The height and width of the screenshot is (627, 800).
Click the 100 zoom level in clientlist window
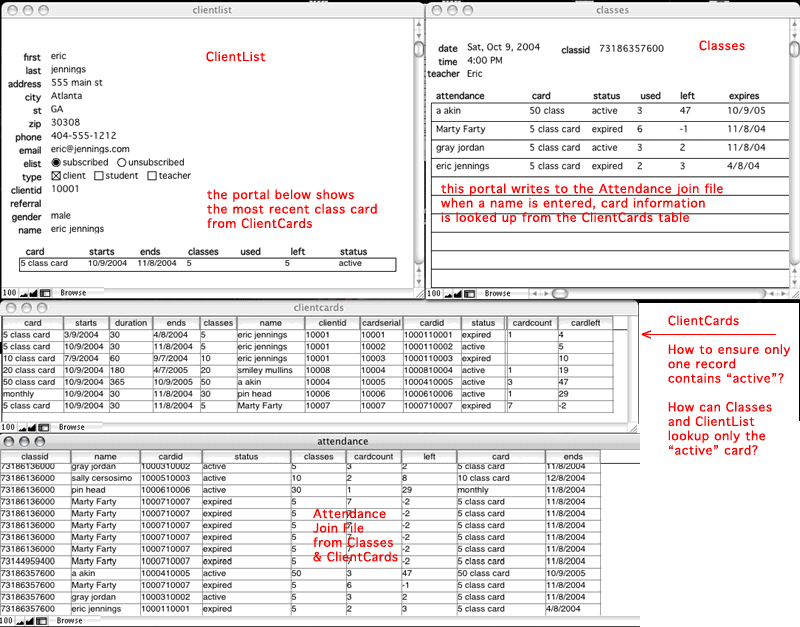(x=10, y=293)
